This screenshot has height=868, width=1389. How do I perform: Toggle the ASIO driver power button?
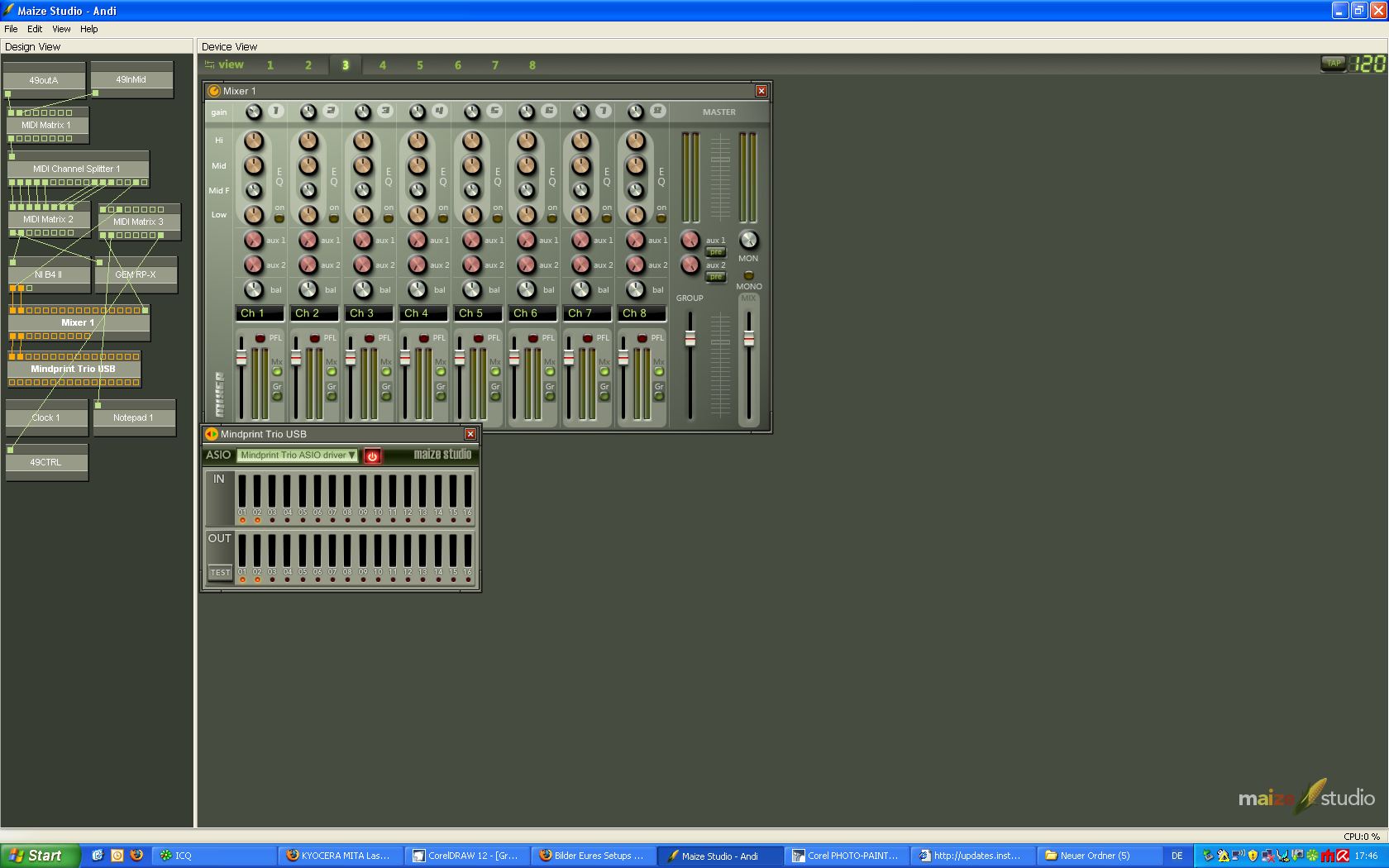[372, 455]
